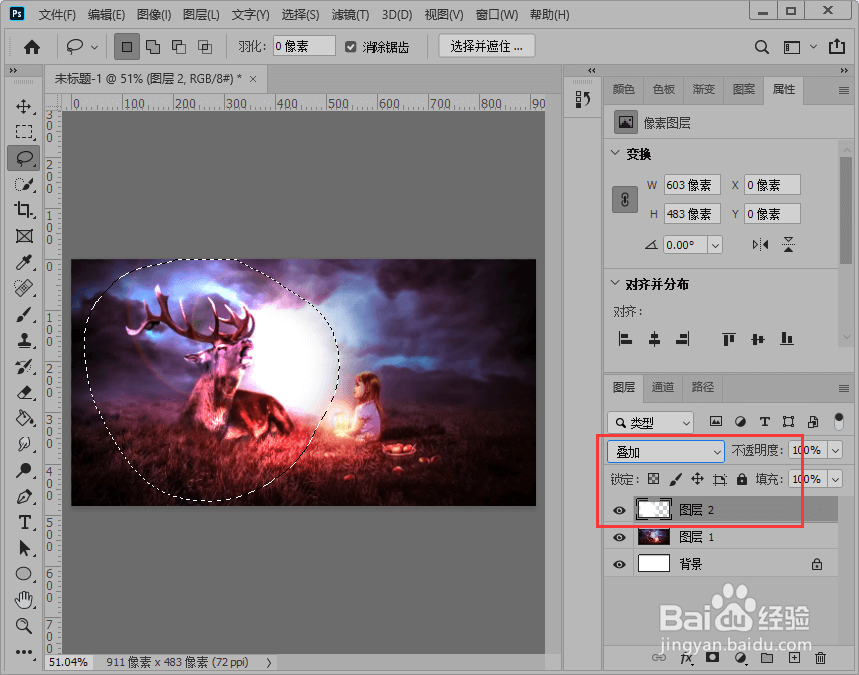This screenshot has height=675, width=859.
Task: Delete layer using trash icon
Action: [x=820, y=658]
